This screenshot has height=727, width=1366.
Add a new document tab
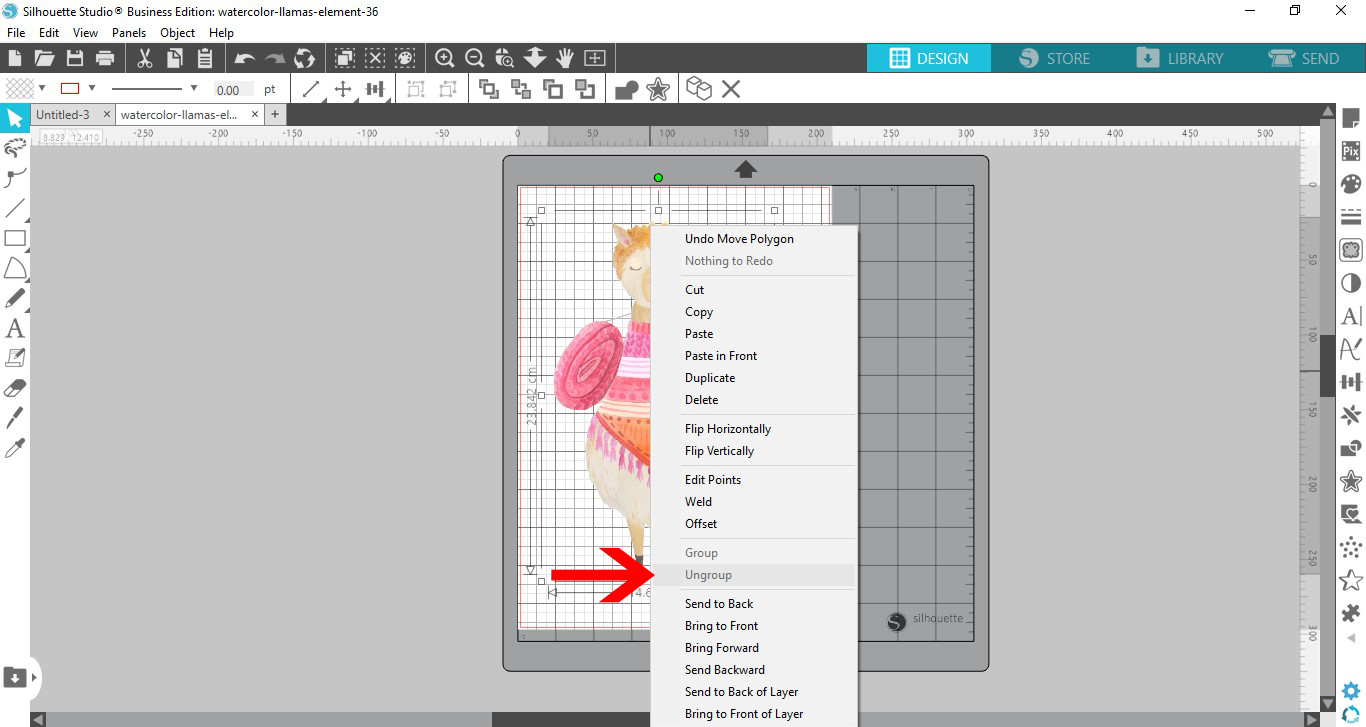(274, 115)
